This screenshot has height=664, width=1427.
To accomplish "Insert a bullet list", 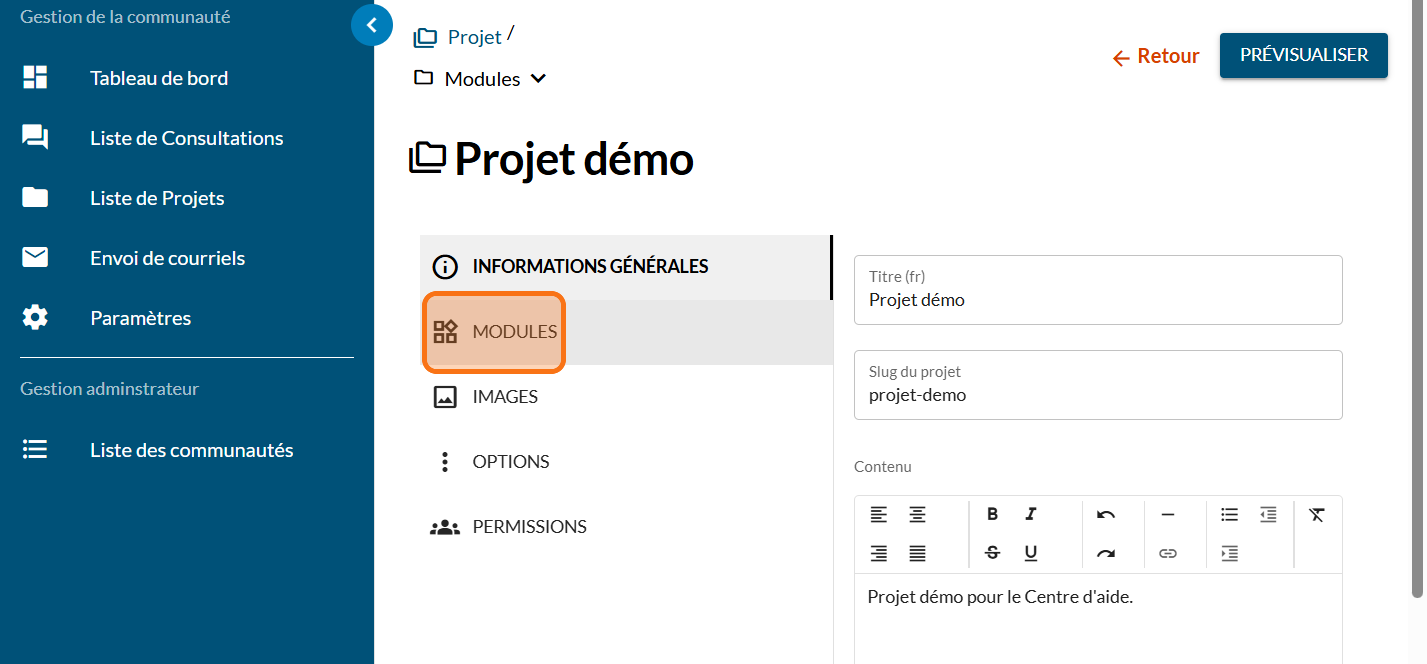I will coord(1229,514).
